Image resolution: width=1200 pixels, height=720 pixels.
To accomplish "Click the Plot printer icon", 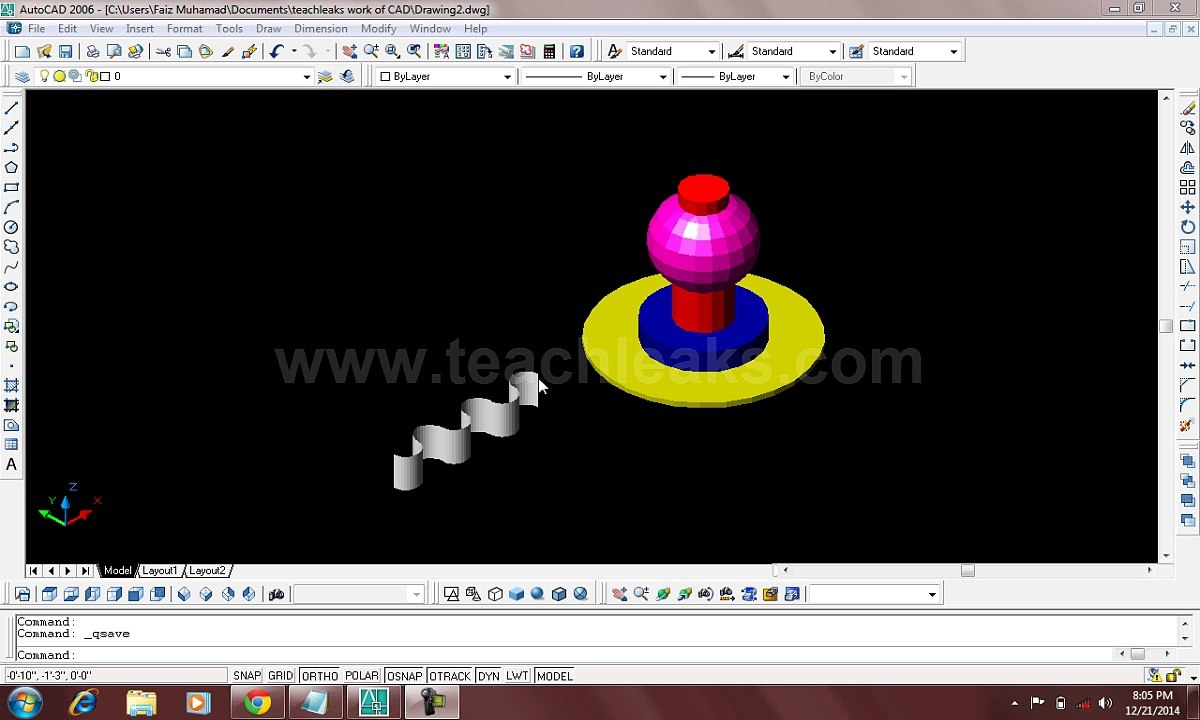I will point(92,51).
